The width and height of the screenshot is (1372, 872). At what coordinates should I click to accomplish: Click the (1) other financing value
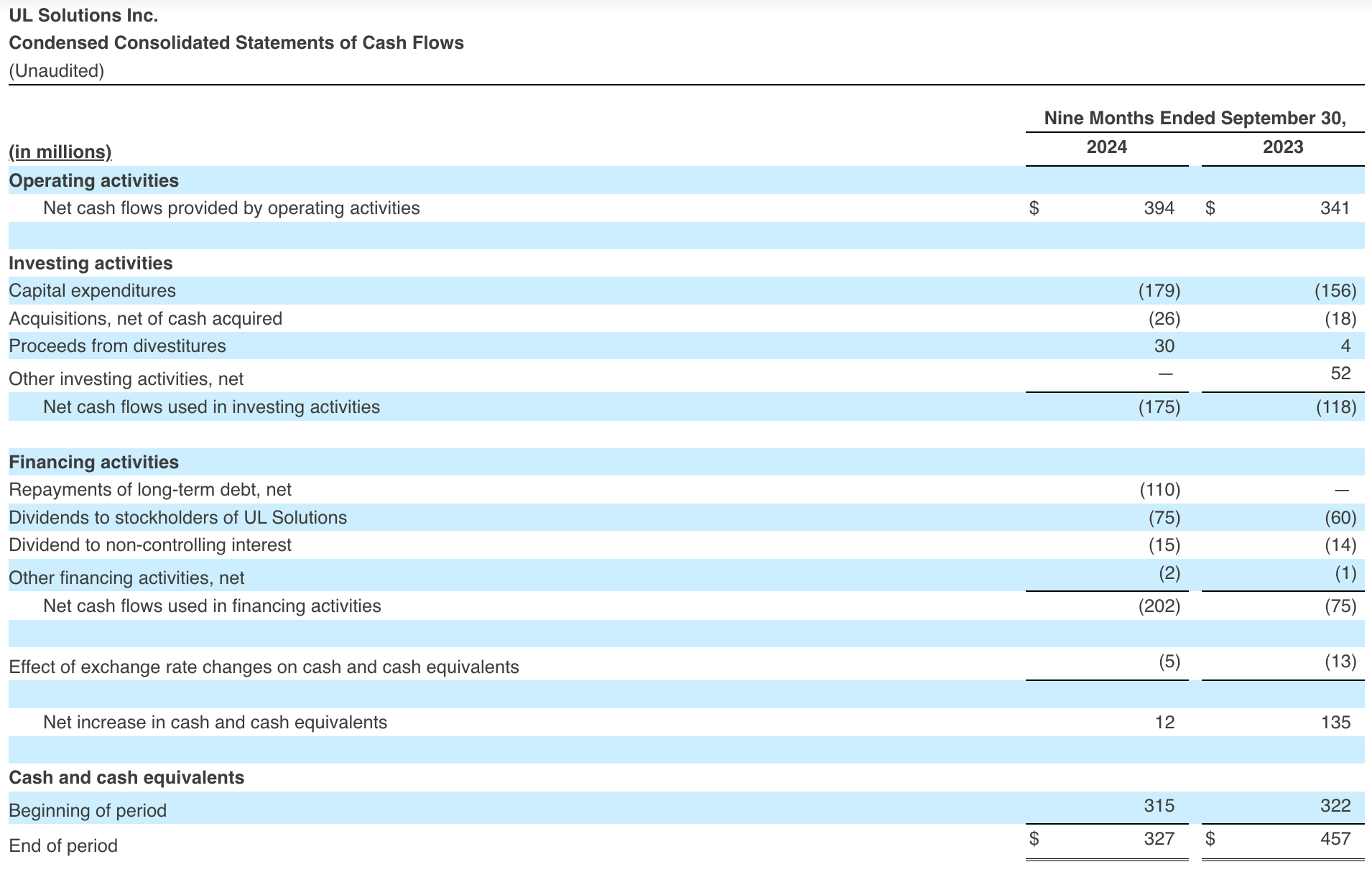pos(1346,573)
